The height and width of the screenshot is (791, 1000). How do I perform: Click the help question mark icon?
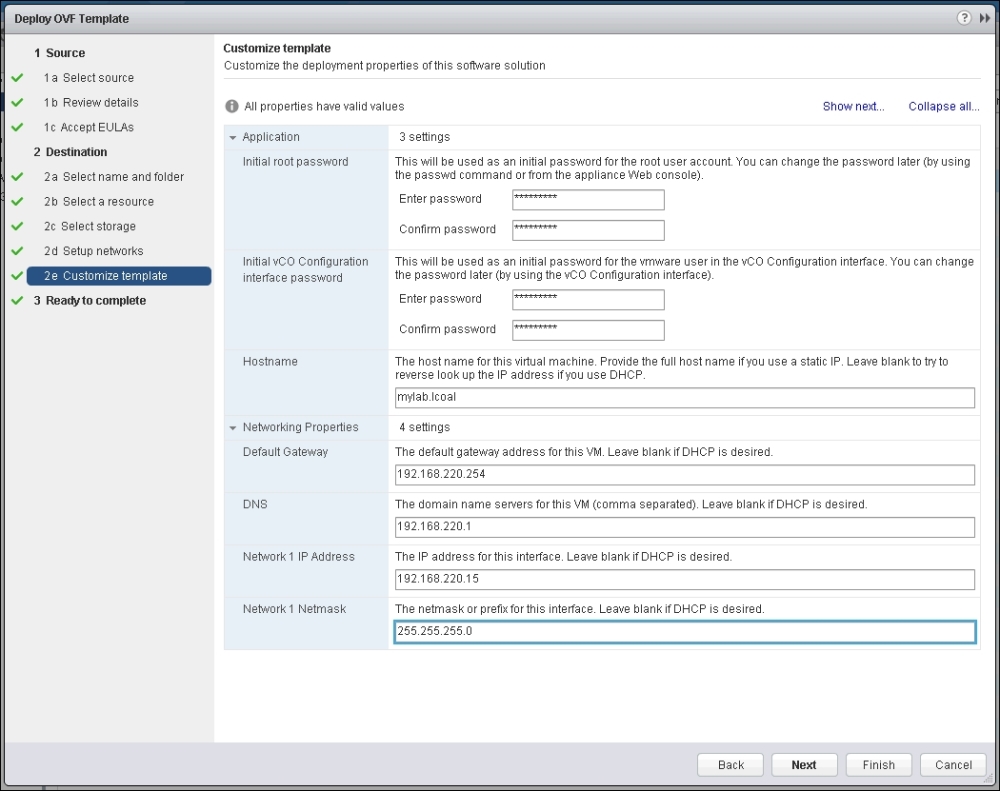pyautogui.click(x=964, y=18)
